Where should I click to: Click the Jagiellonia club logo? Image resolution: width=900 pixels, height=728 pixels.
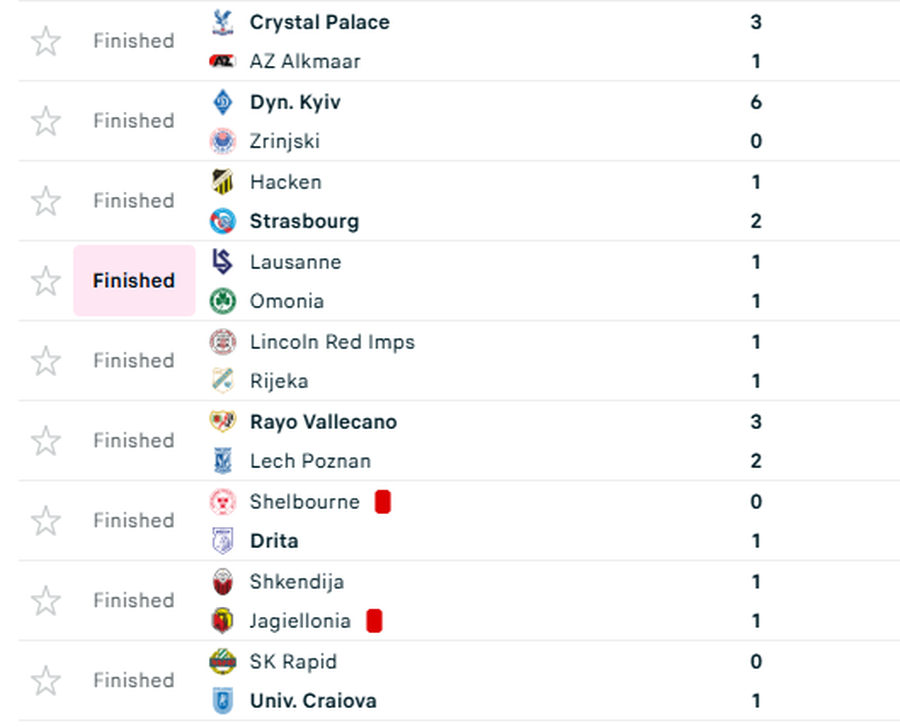pos(222,621)
